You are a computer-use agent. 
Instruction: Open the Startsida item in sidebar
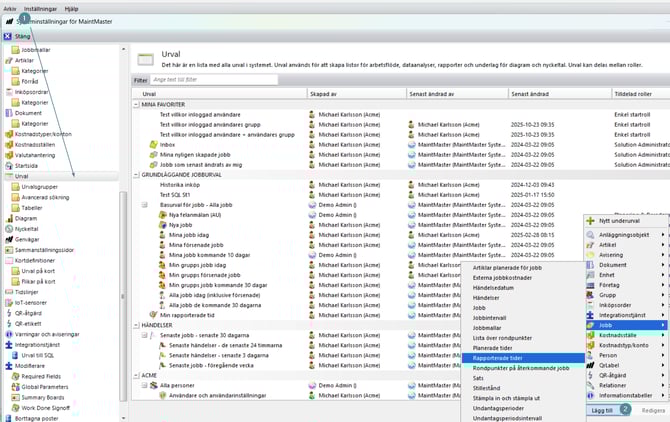[28, 166]
